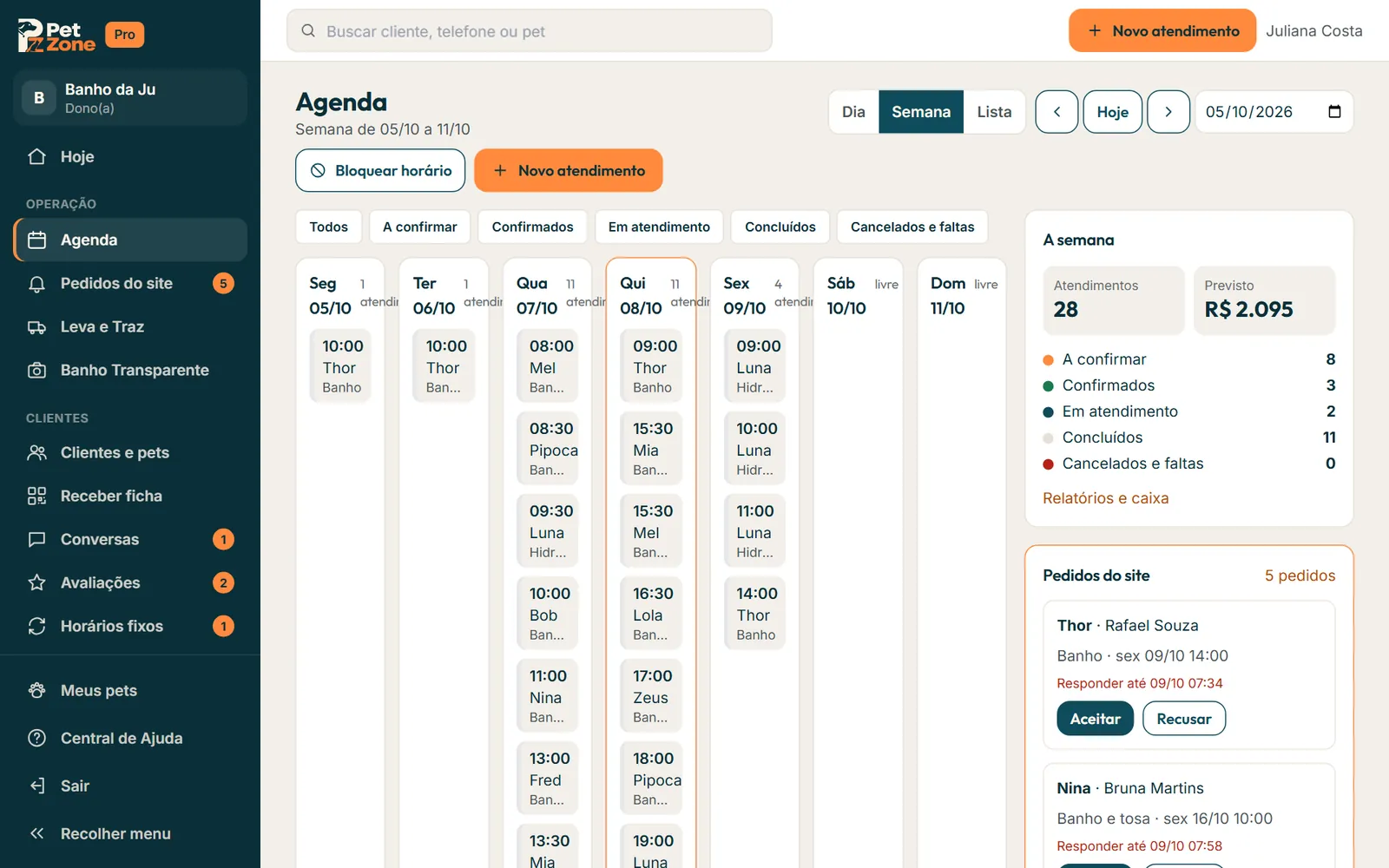Viewport: 1389px width, 868px height.
Task: Click Bloquear horário button
Action: coord(380,170)
